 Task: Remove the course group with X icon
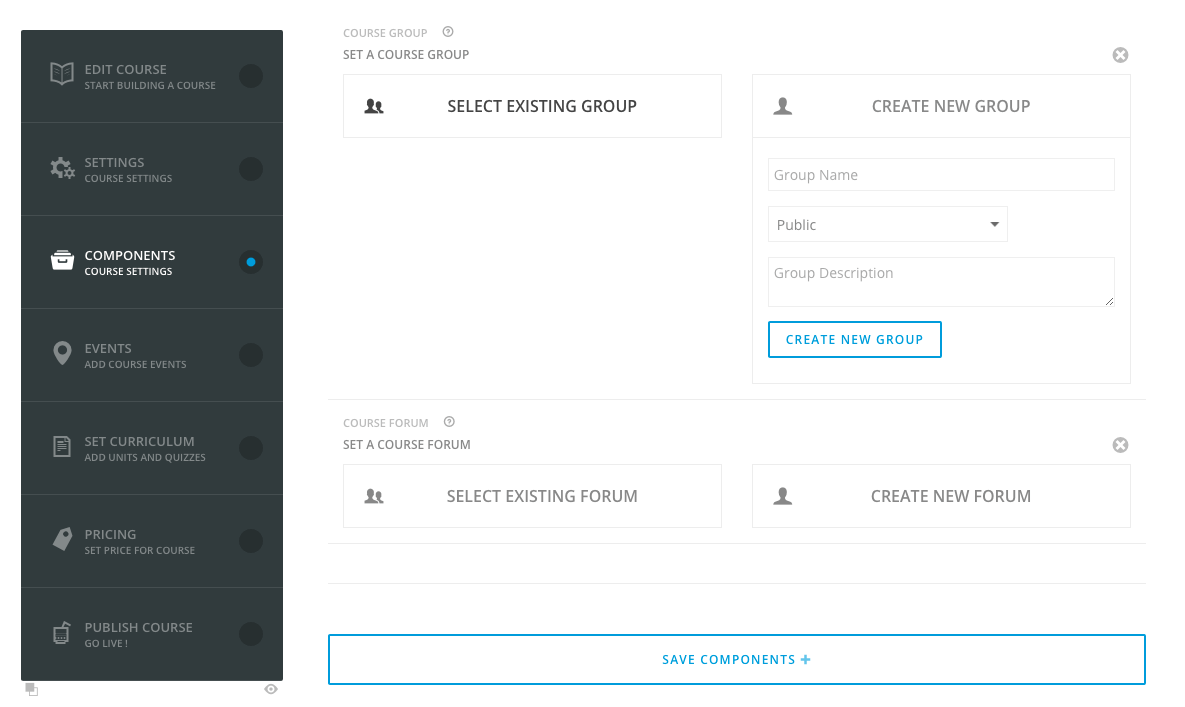pyautogui.click(x=1120, y=55)
